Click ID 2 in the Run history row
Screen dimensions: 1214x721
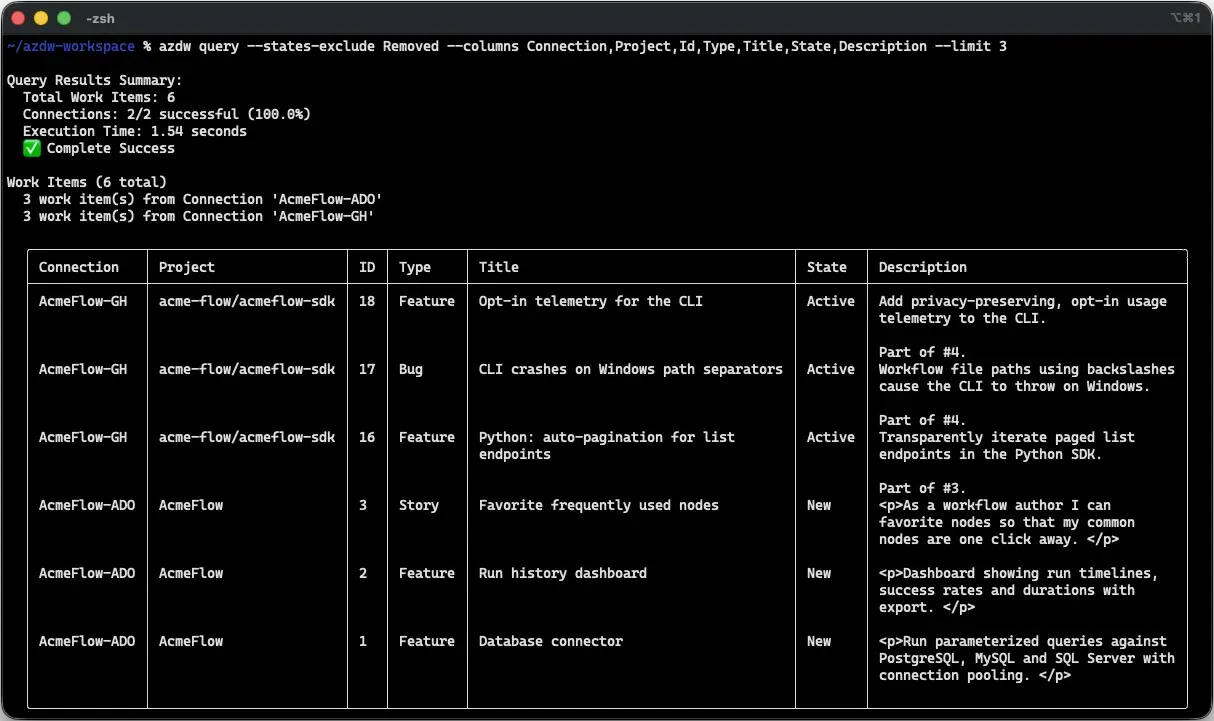363,573
